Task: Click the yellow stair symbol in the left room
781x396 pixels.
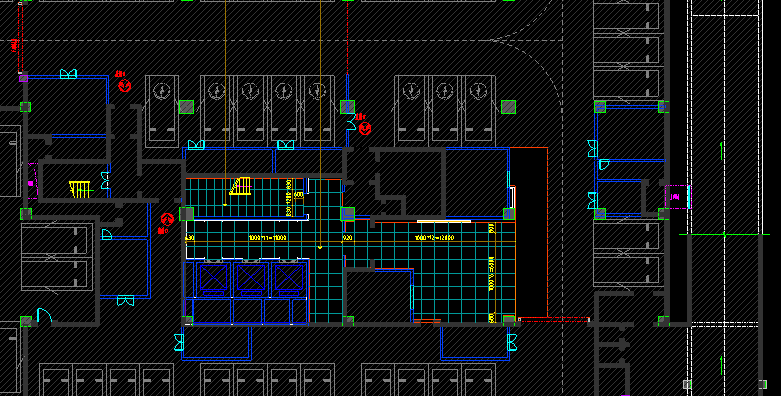Action: (x=80, y=189)
